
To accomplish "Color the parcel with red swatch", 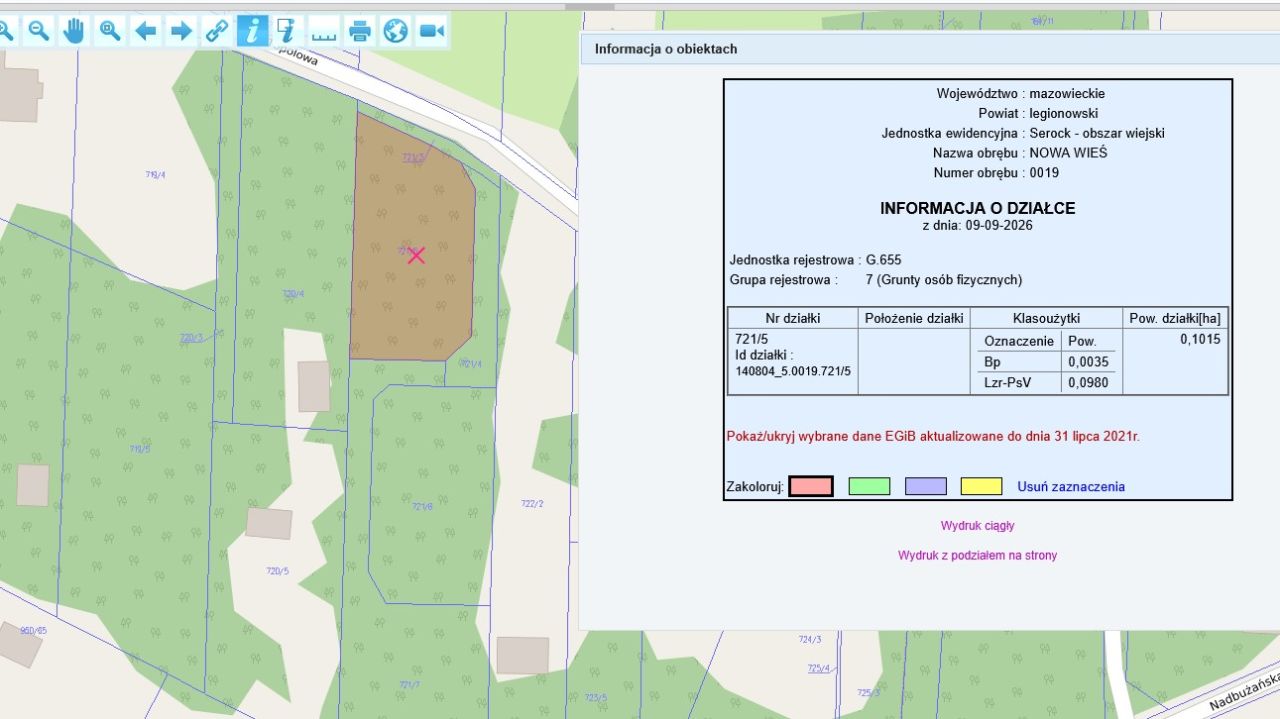I will click(x=811, y=487).
